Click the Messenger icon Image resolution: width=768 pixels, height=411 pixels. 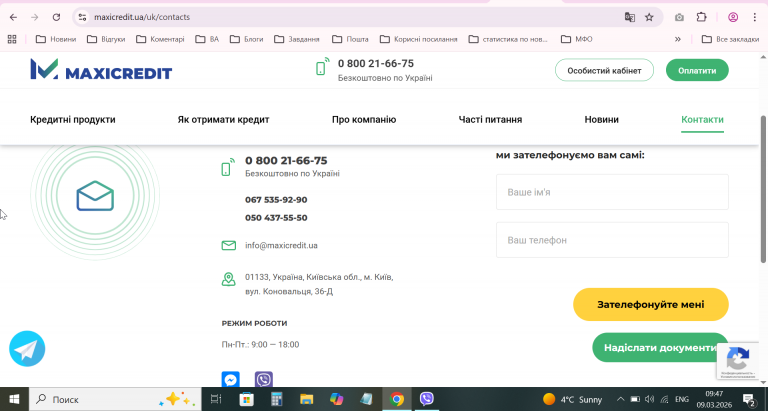230,379
